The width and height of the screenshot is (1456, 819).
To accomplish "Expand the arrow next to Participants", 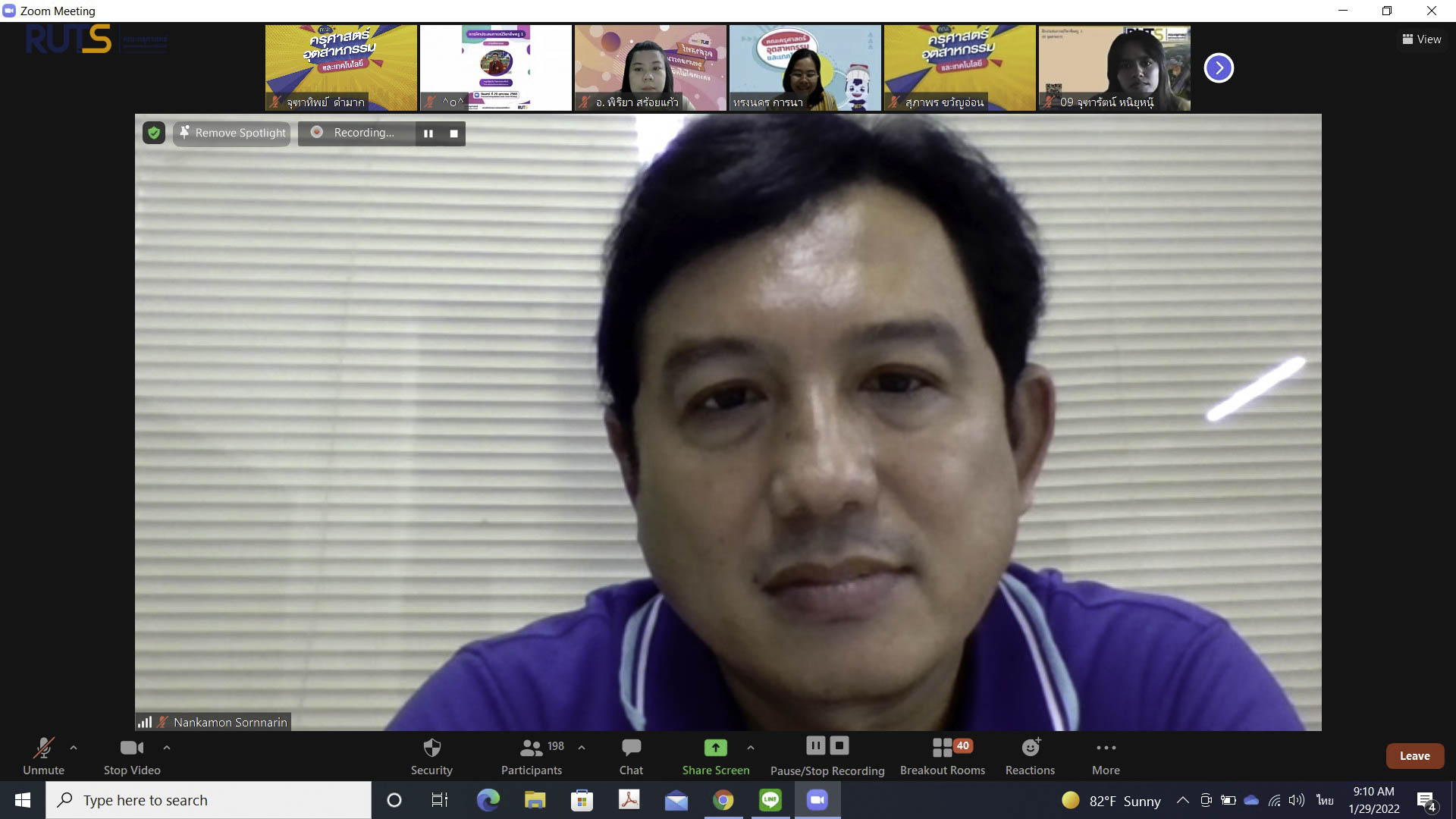I will point(582,748).
